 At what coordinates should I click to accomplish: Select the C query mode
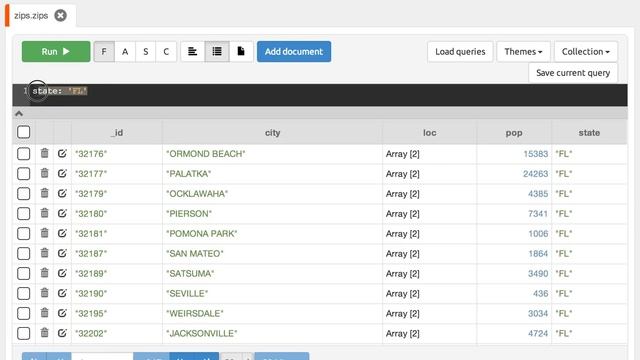[x=166, y=51]
